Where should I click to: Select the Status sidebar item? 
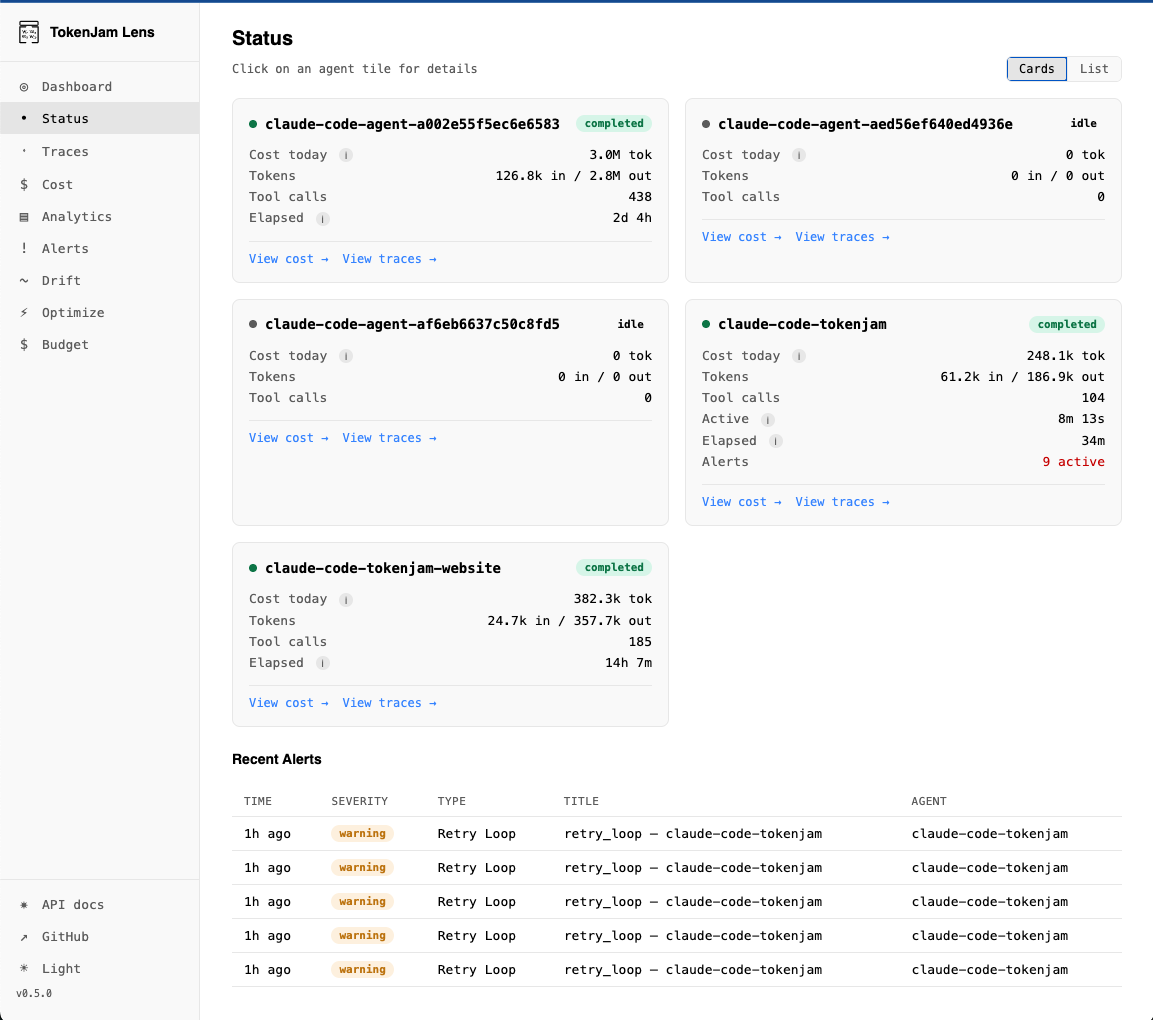point(99,118)
